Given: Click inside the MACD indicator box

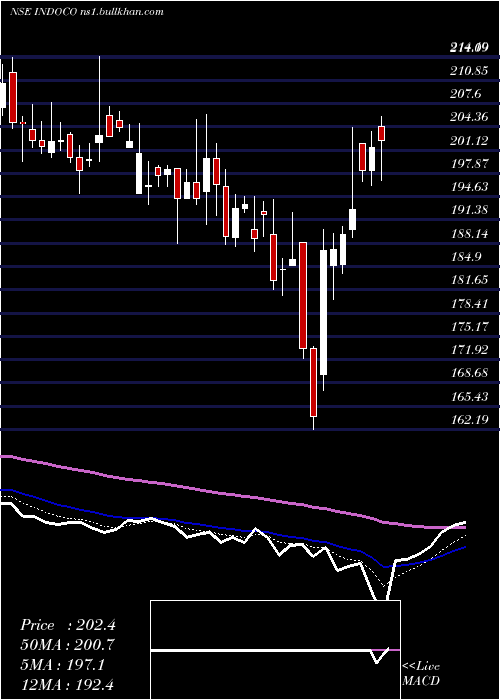Looking at the screenshot, I should point(275,650).
